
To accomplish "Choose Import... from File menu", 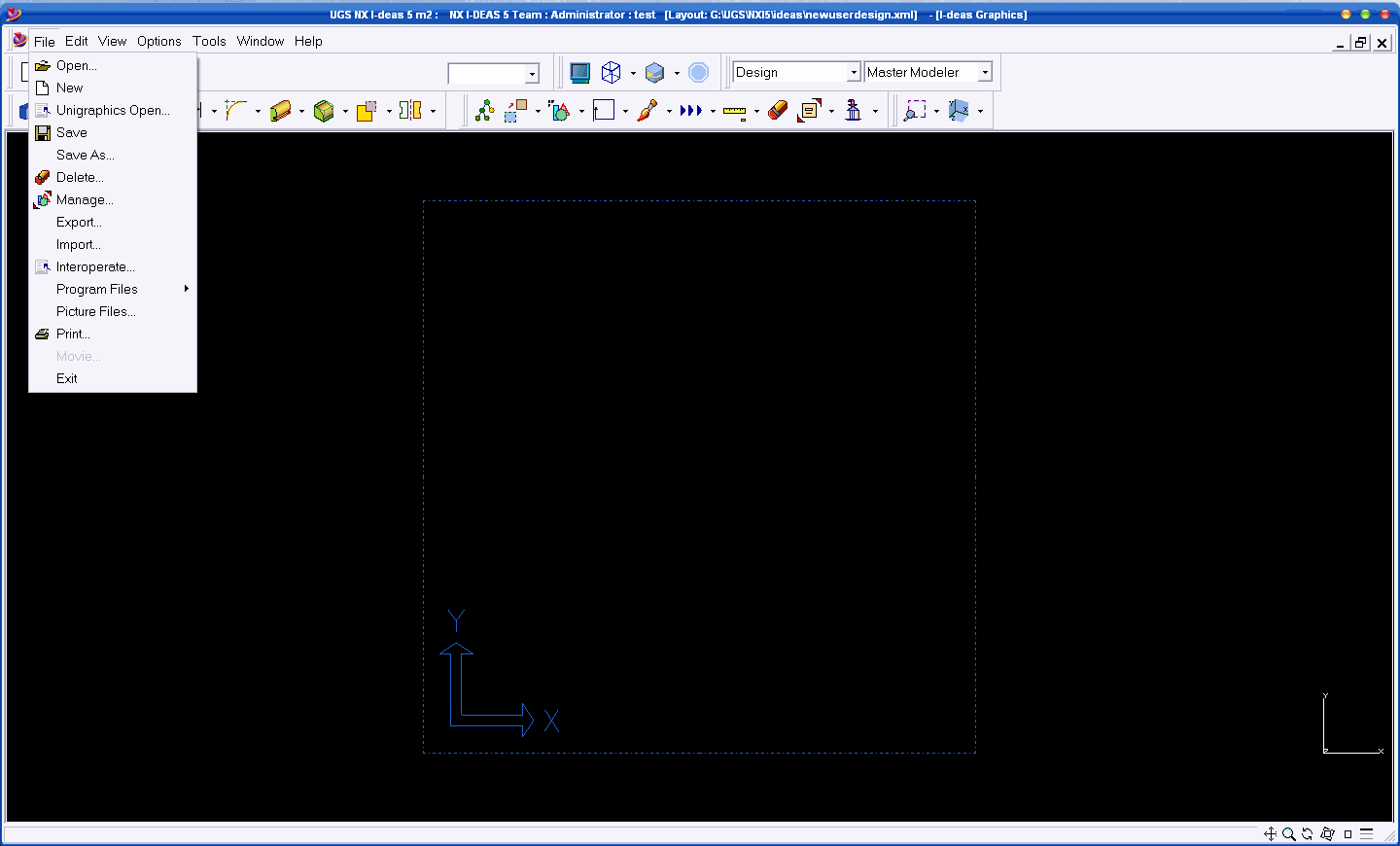I will (x=113, y=244).
